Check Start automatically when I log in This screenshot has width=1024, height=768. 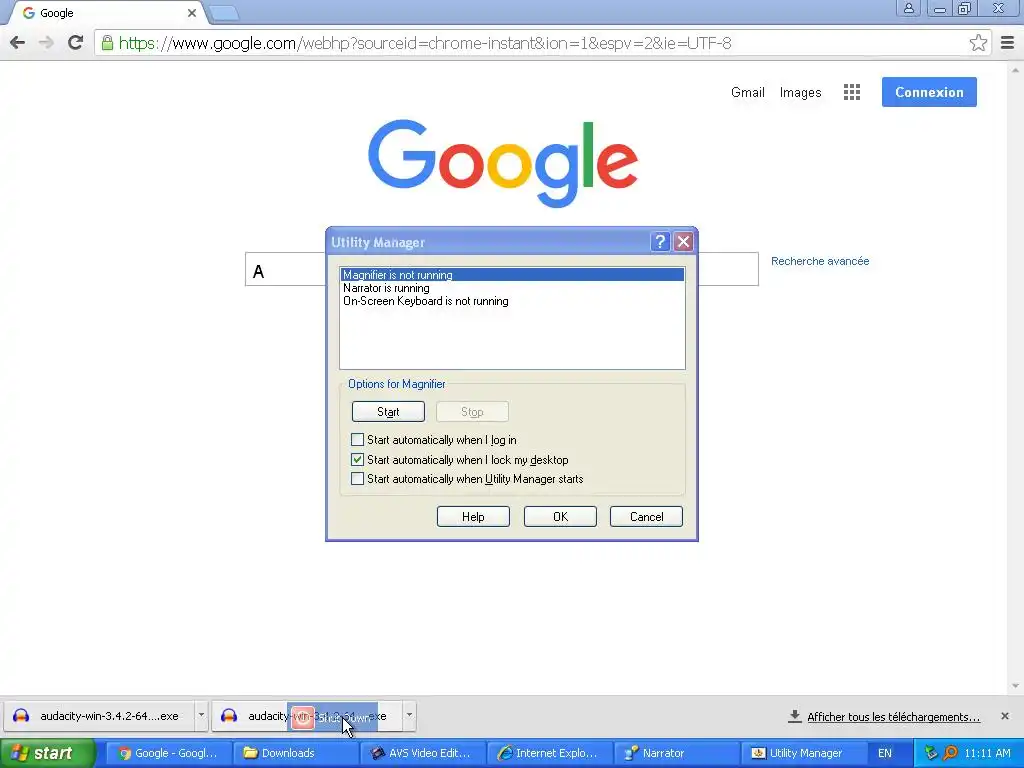tap(357, 440)
